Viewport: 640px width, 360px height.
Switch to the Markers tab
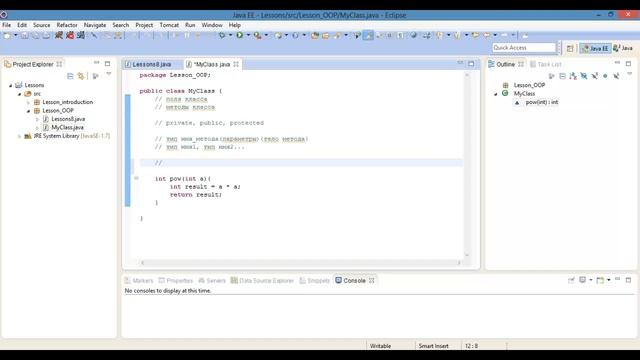(x=139, y=280)
